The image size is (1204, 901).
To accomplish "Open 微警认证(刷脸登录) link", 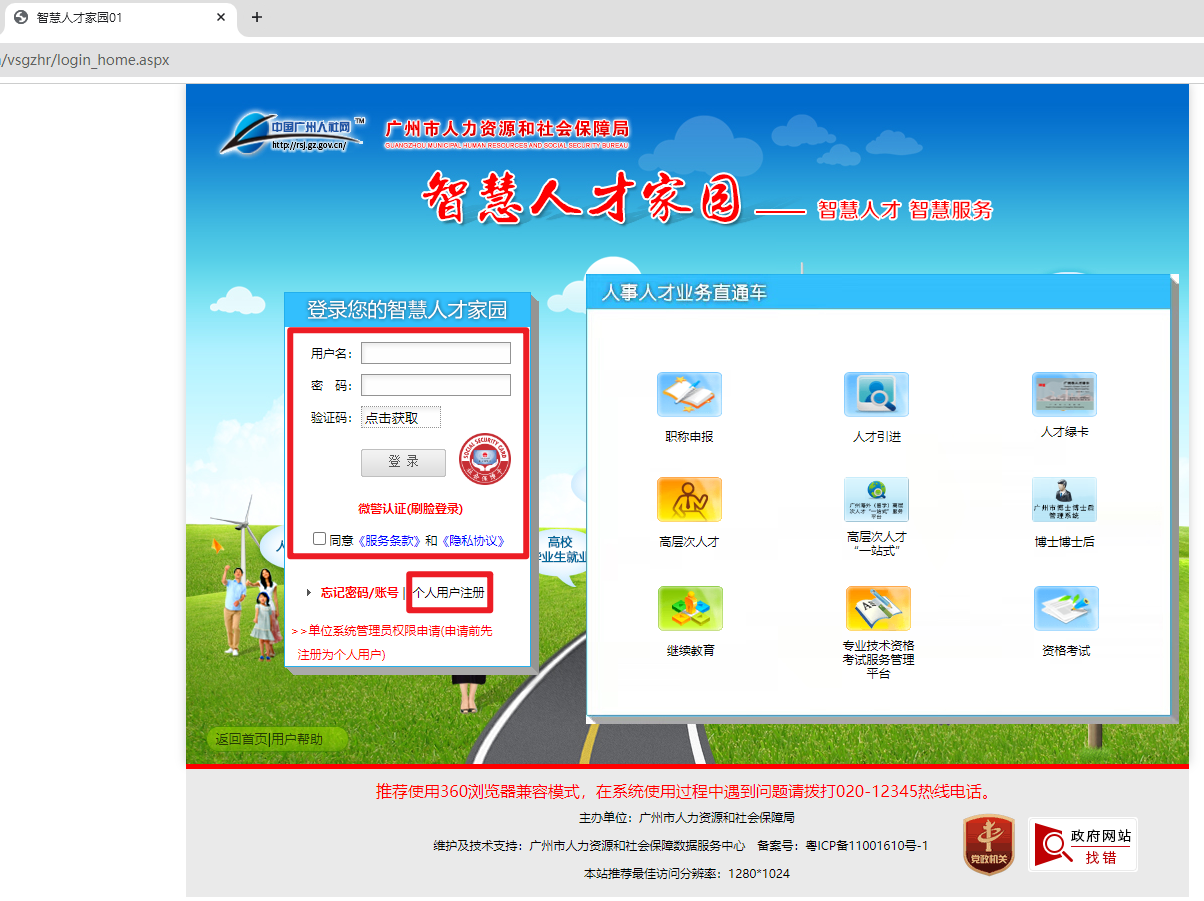I will click(410, 509).
